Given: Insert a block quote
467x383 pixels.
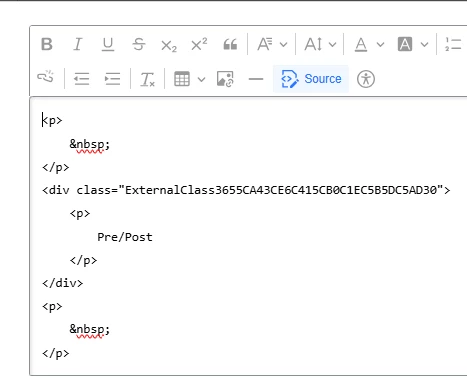Looking at the screenshot, I should click(x=230, y=44).
